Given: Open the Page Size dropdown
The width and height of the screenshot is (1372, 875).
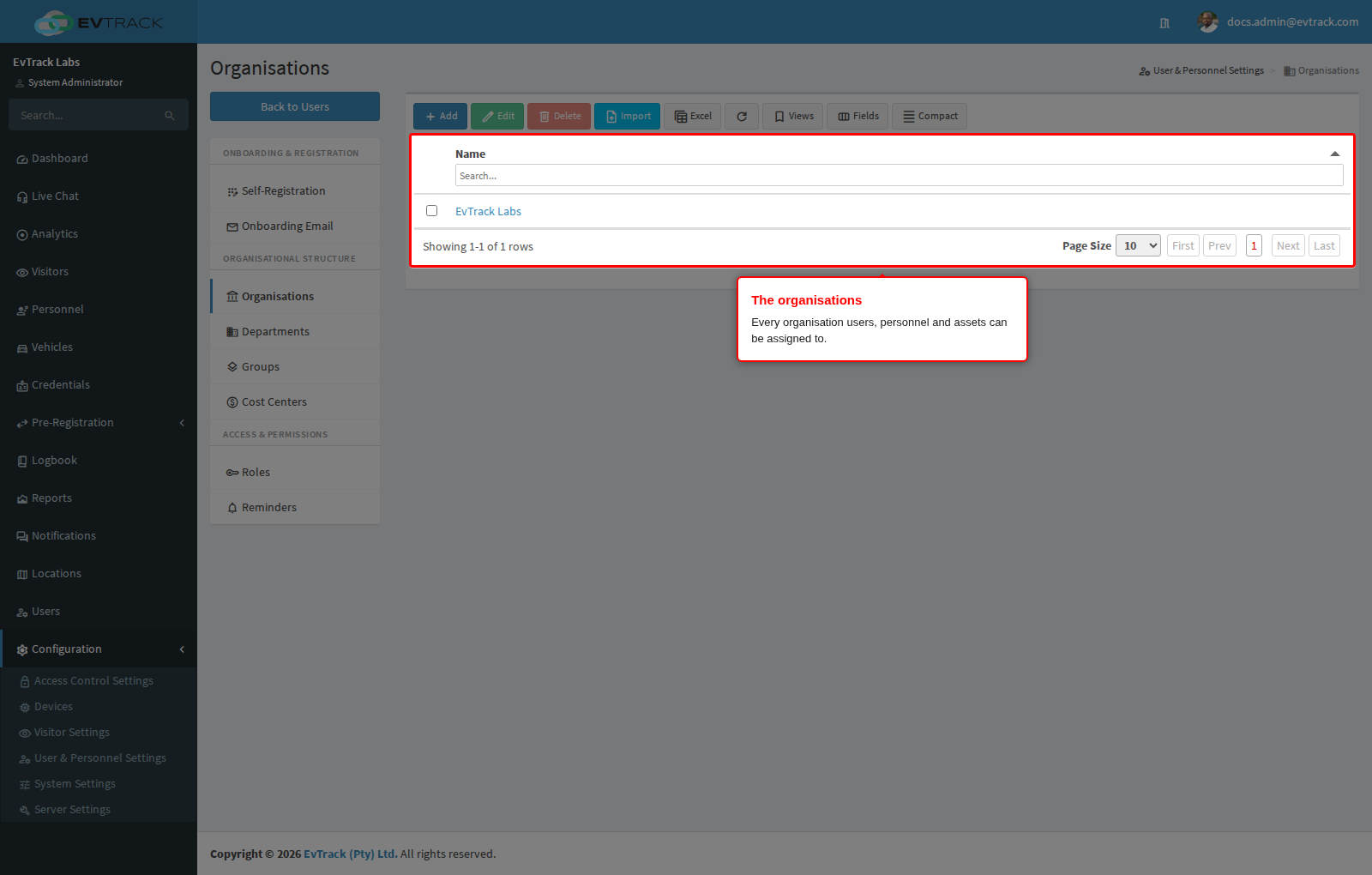Looking at the screenshot, I should [1138, 246].
